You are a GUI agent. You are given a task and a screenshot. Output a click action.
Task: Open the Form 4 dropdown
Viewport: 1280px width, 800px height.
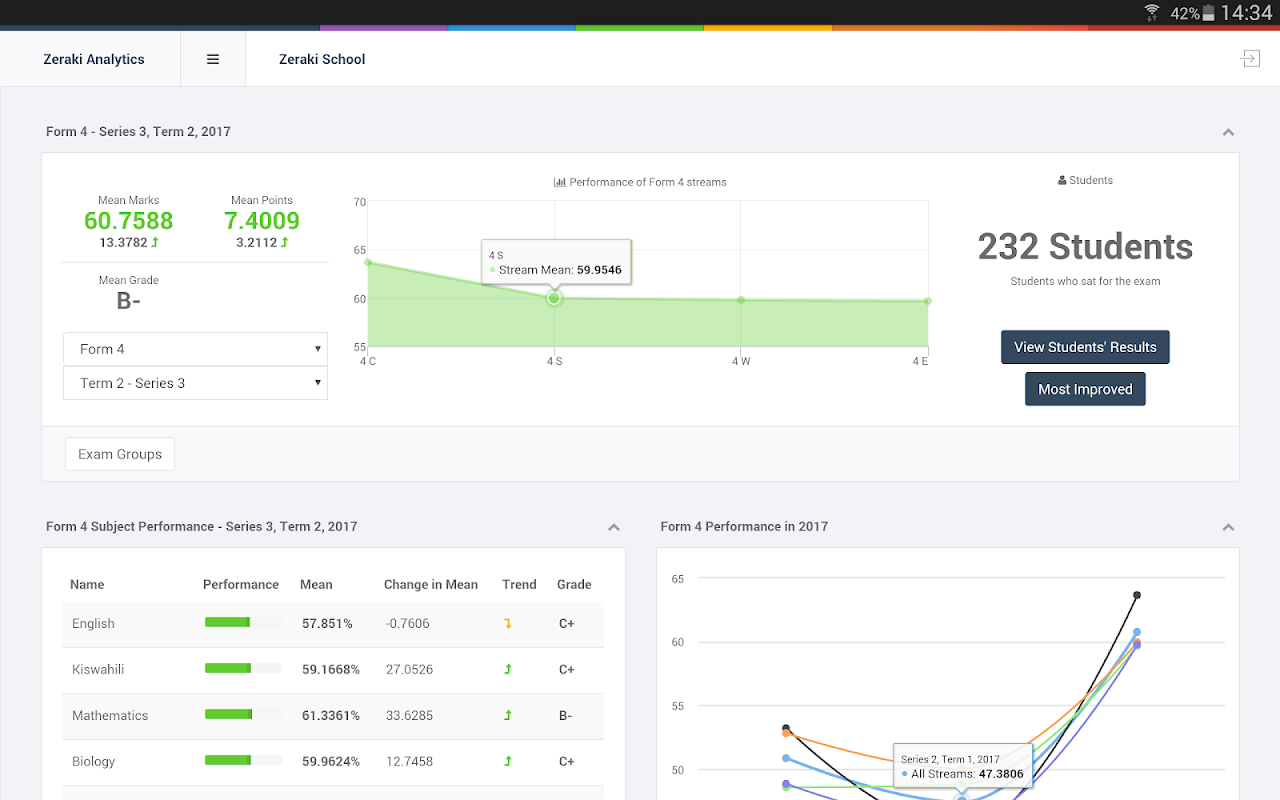point(195,349)
